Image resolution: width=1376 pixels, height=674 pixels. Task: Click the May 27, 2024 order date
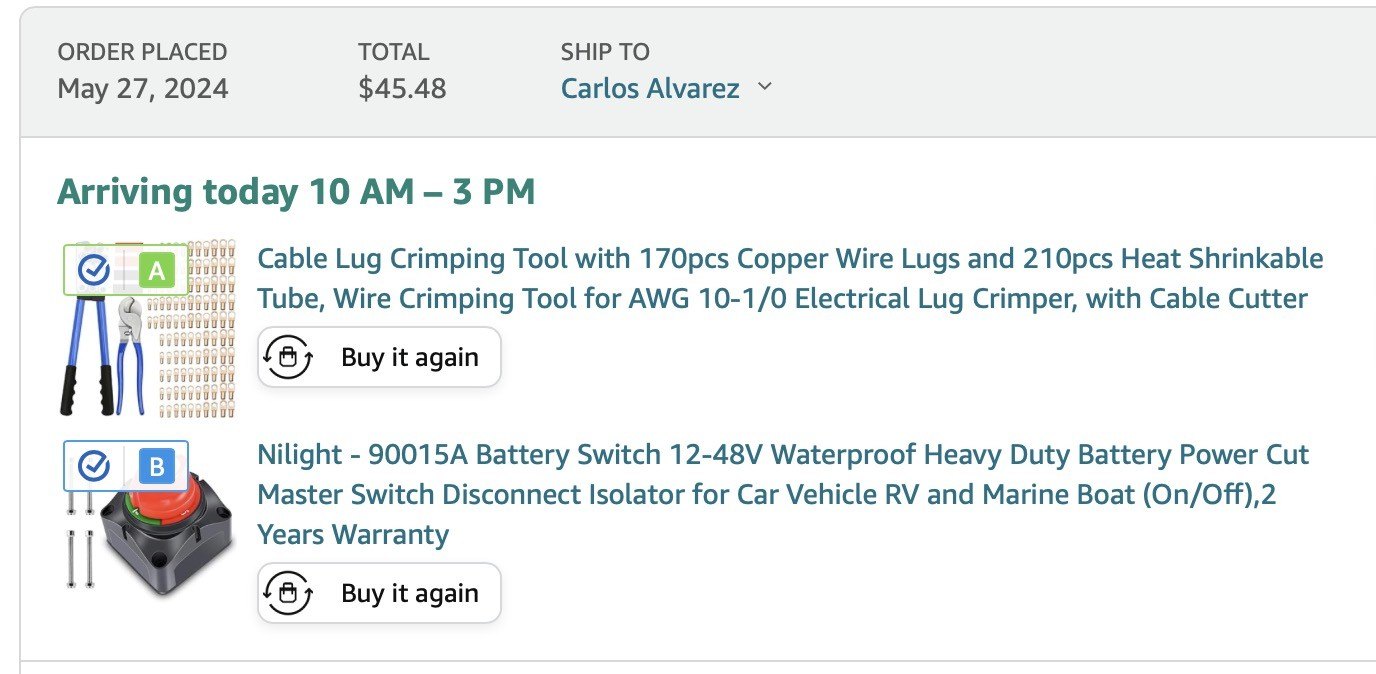point(143,89)
